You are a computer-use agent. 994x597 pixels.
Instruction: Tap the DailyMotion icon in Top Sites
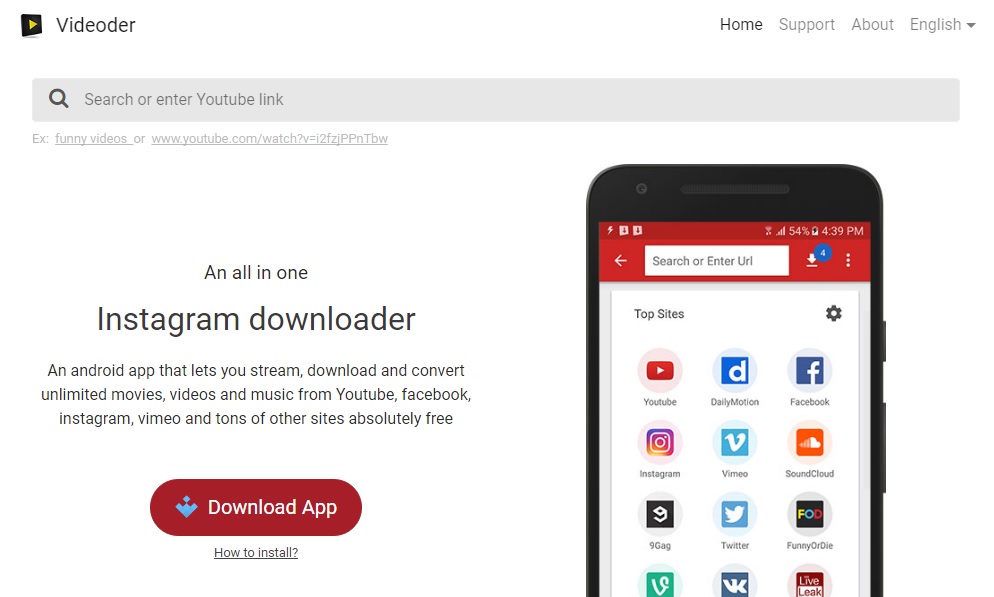735,370
